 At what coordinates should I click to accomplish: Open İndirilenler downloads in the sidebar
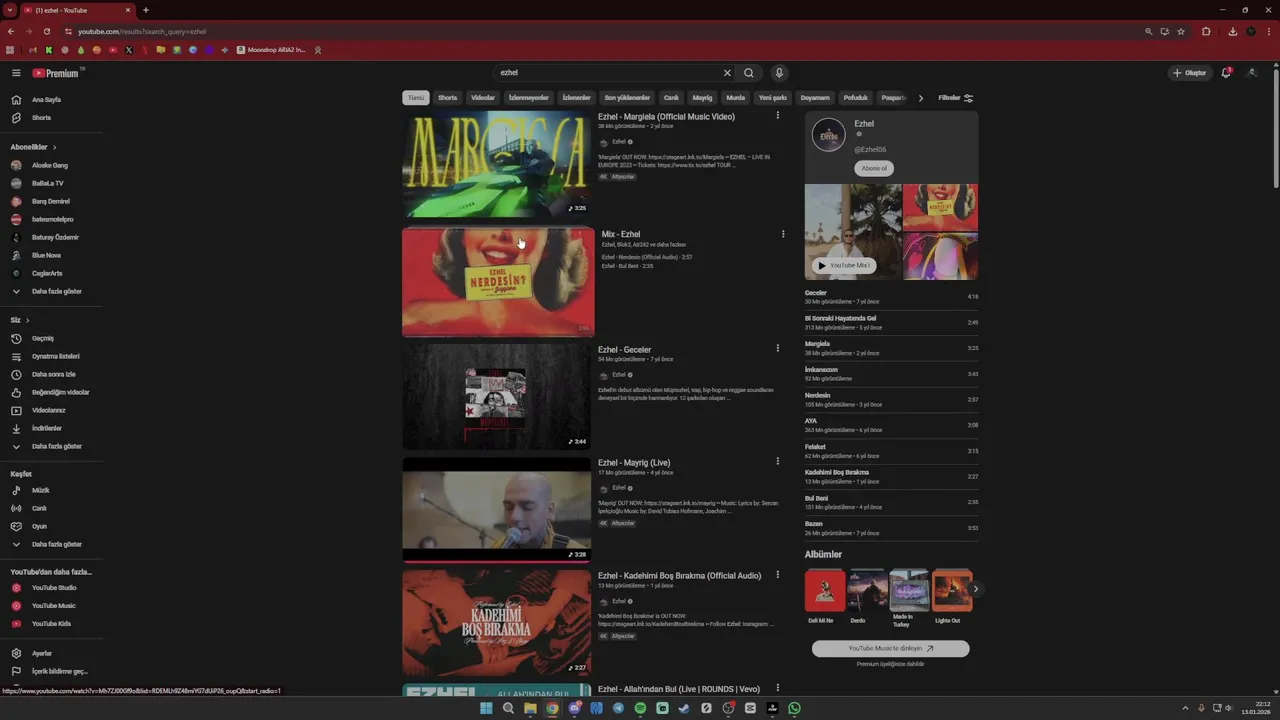[46, 428]
